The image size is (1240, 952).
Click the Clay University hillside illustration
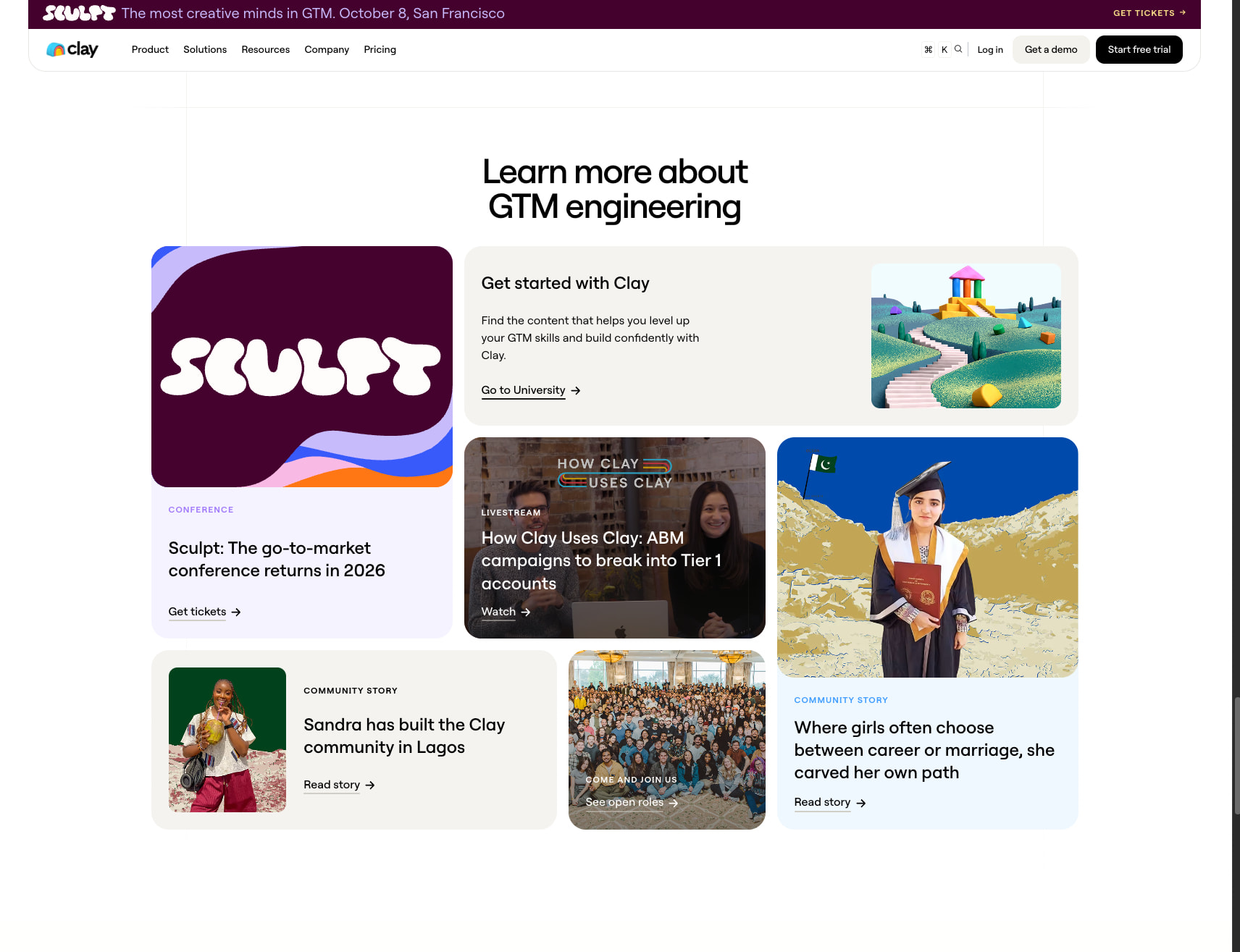coord(966,336)
